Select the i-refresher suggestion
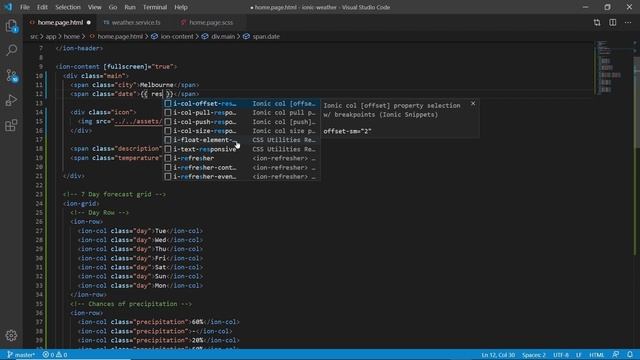Viewport: 640px width, 360px height. [242, 158]
